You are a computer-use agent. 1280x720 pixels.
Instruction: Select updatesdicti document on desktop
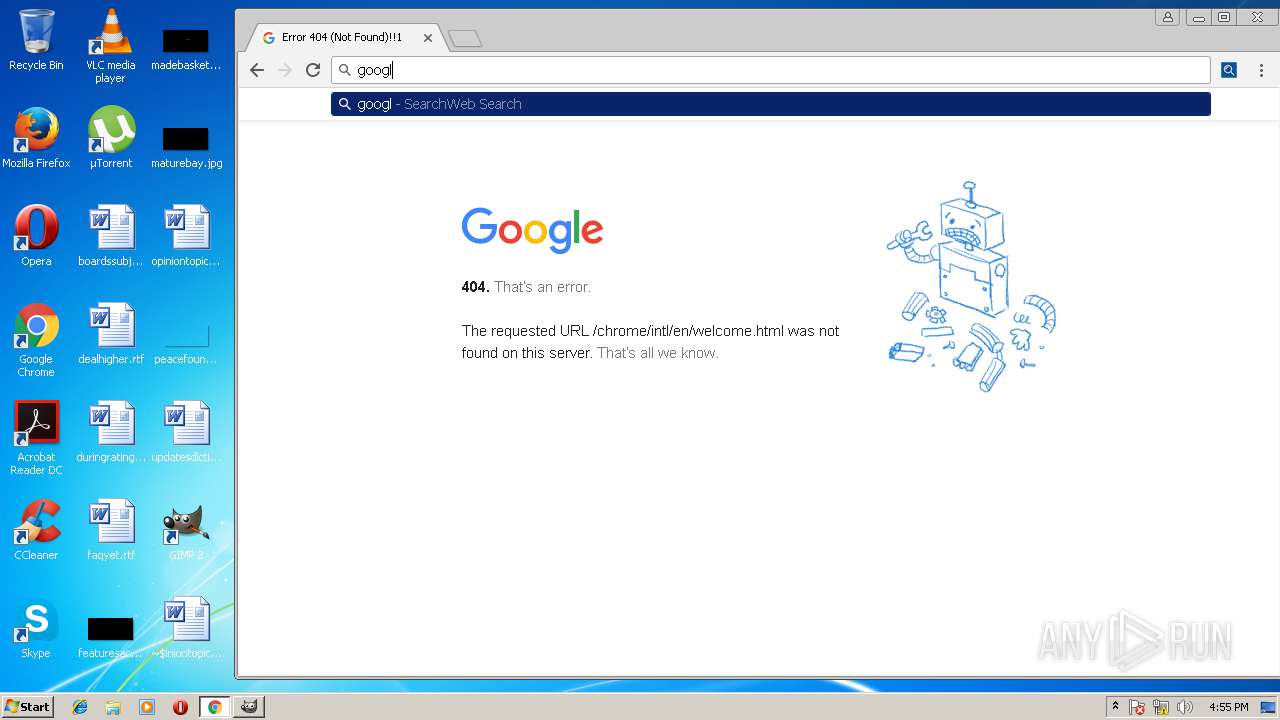pos(186,432)
